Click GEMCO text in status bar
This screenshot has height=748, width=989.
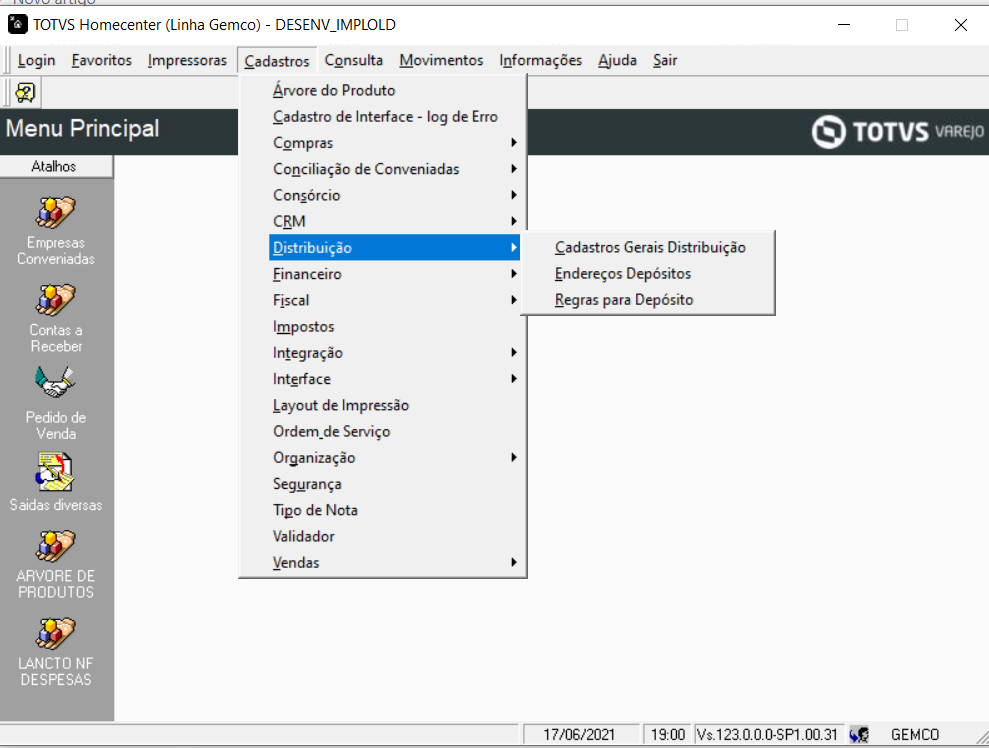coord(915,735)
